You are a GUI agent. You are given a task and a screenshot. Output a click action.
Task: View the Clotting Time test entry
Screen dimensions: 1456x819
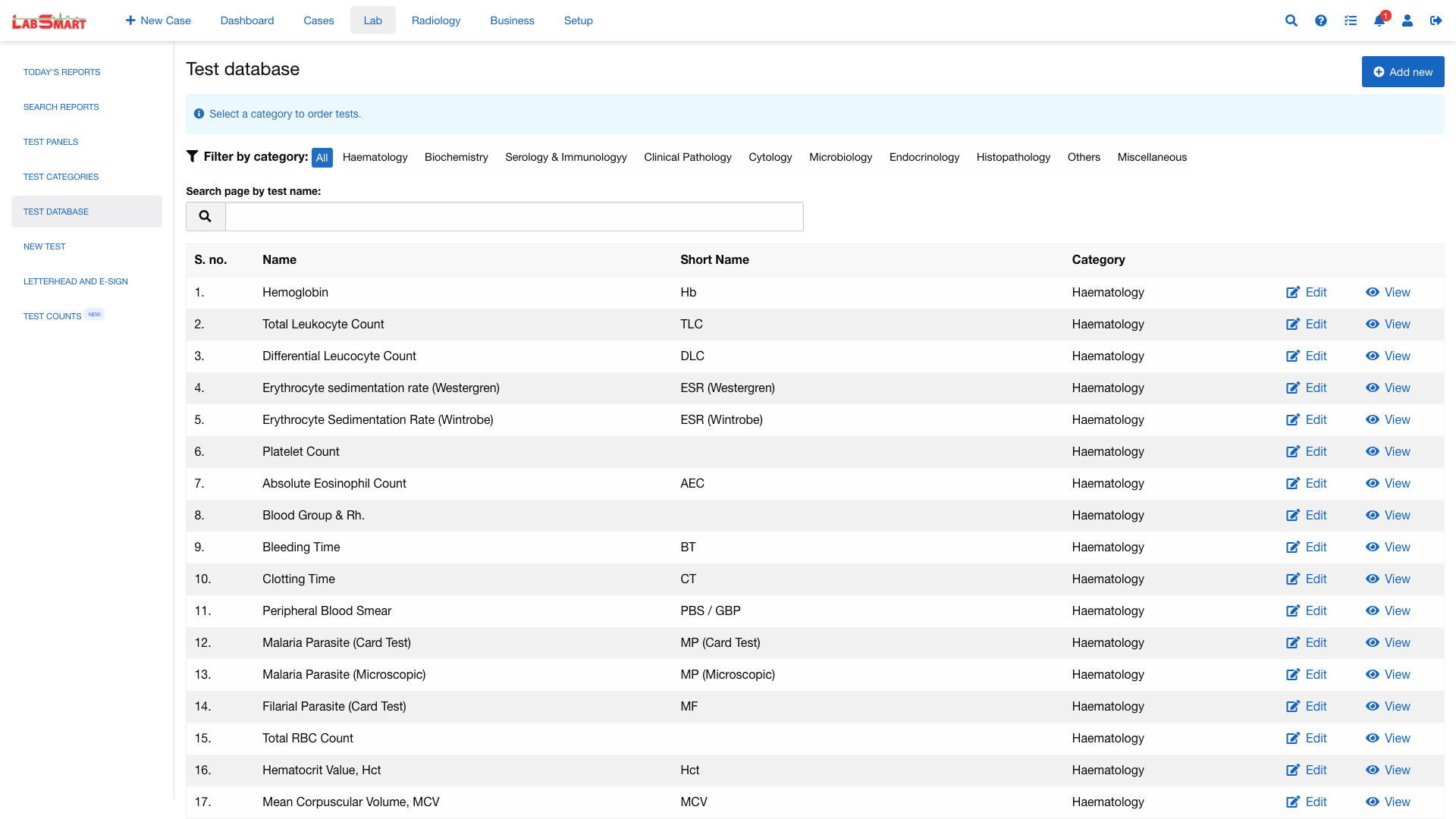(x=1388, y=579)
